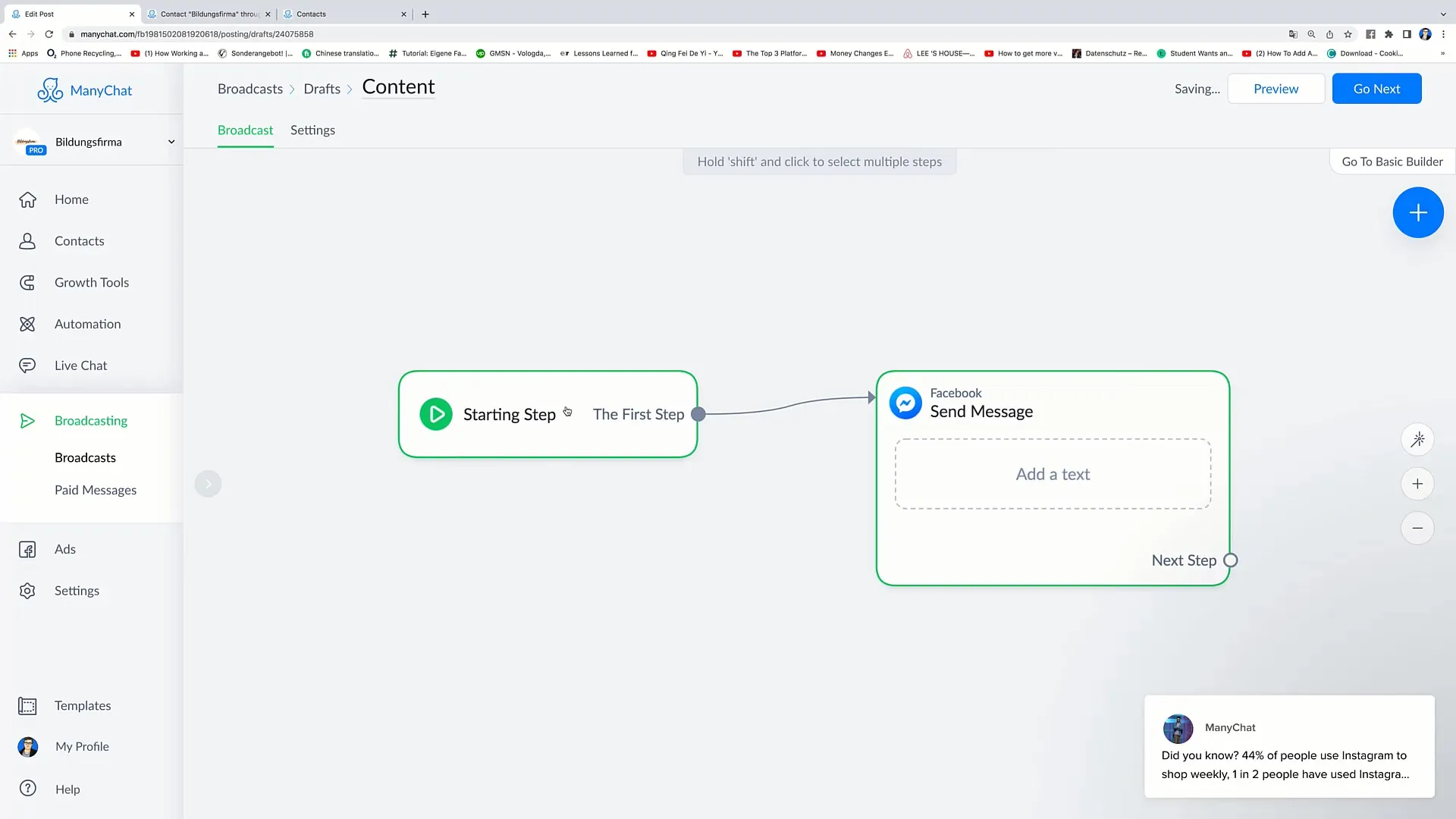Click The First Step connector dot
This screenshot has width=1456, height=819.
click(x=698, y=414)
